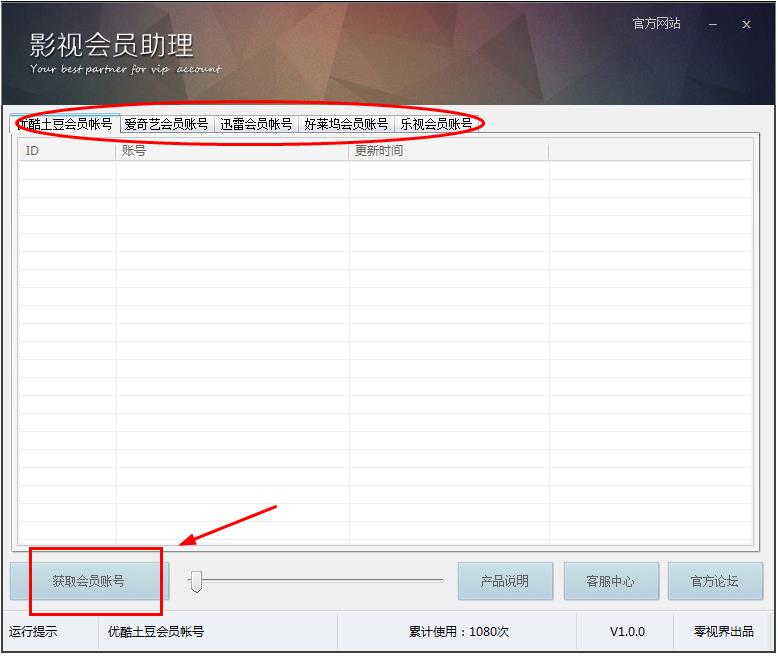Click the 累计使用 counter in status bar
This screenshot has height=656, width=778.
click(x=459, y=632)
